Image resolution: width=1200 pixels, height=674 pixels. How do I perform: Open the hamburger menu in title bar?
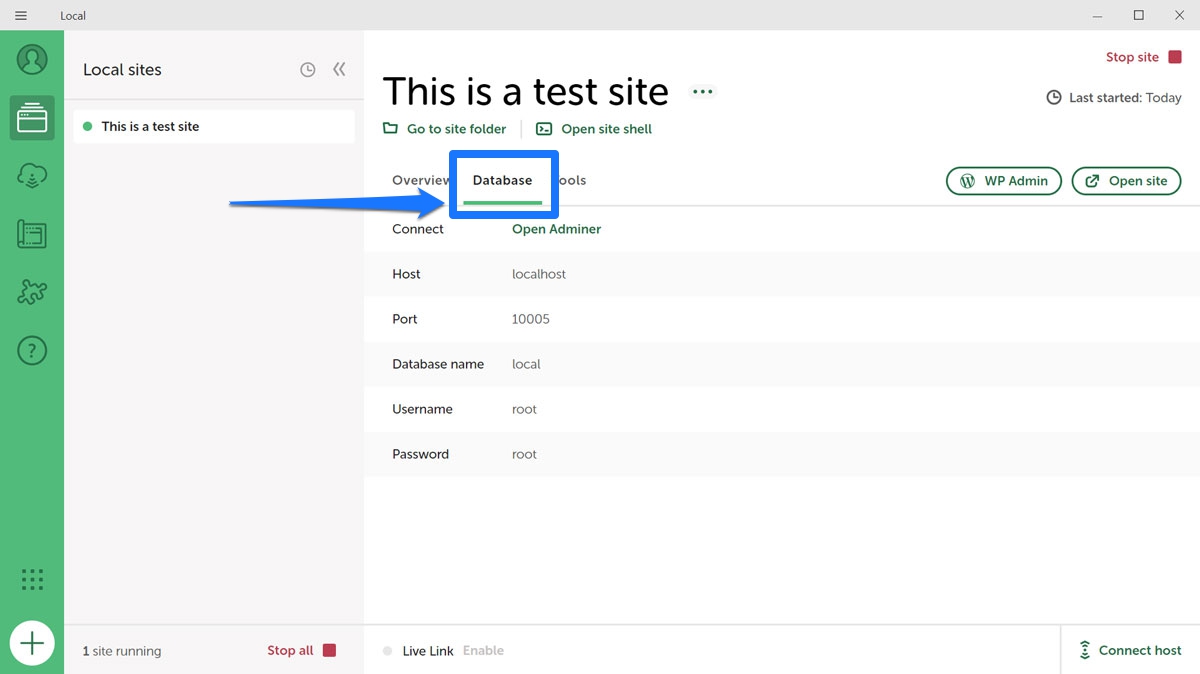tap(21, 15)
